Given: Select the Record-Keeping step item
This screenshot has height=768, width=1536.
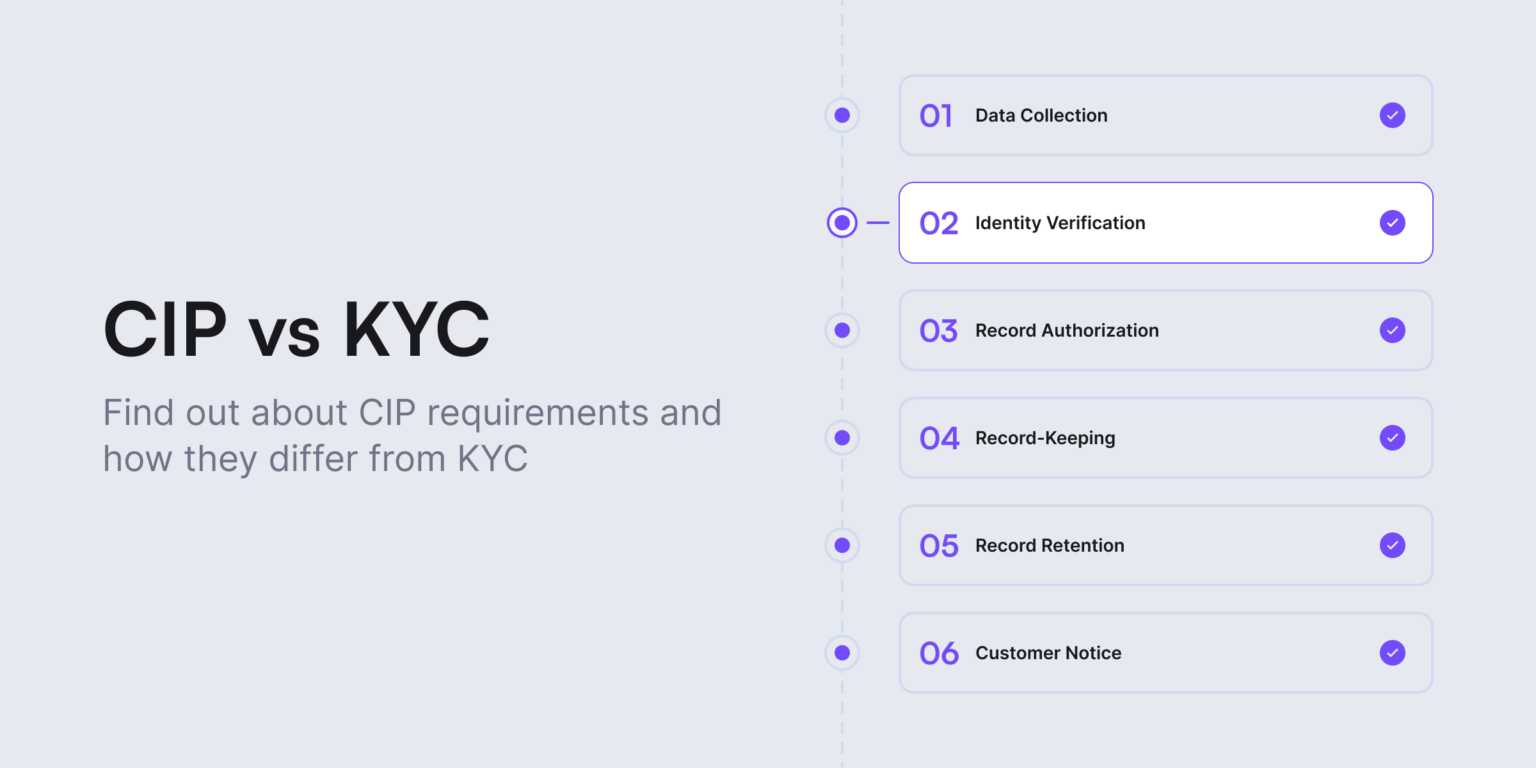Looking at the screenshot, I should pos(1165,437).
